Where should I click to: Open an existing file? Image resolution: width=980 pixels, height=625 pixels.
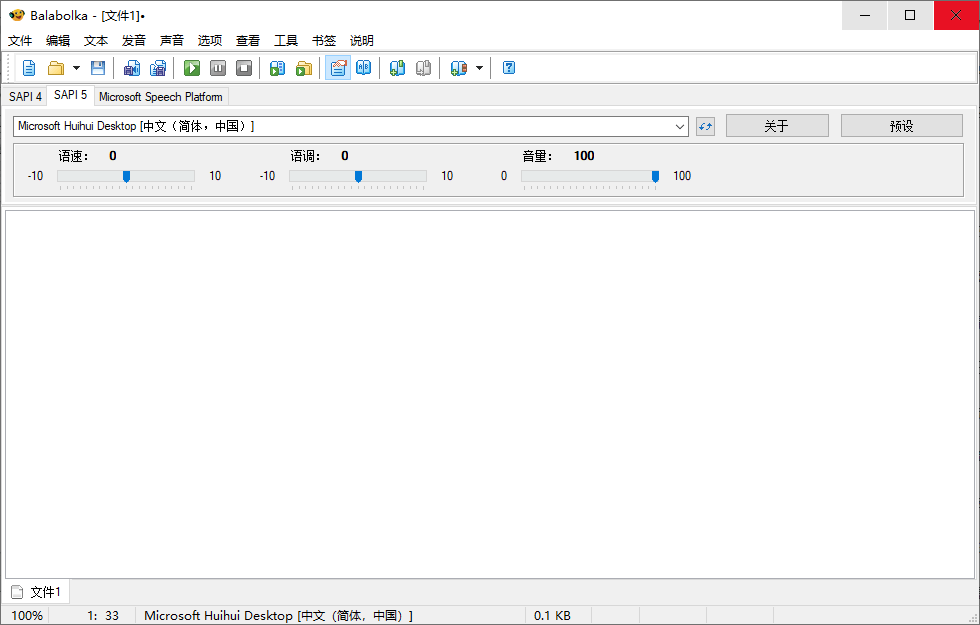pos(55,67)
